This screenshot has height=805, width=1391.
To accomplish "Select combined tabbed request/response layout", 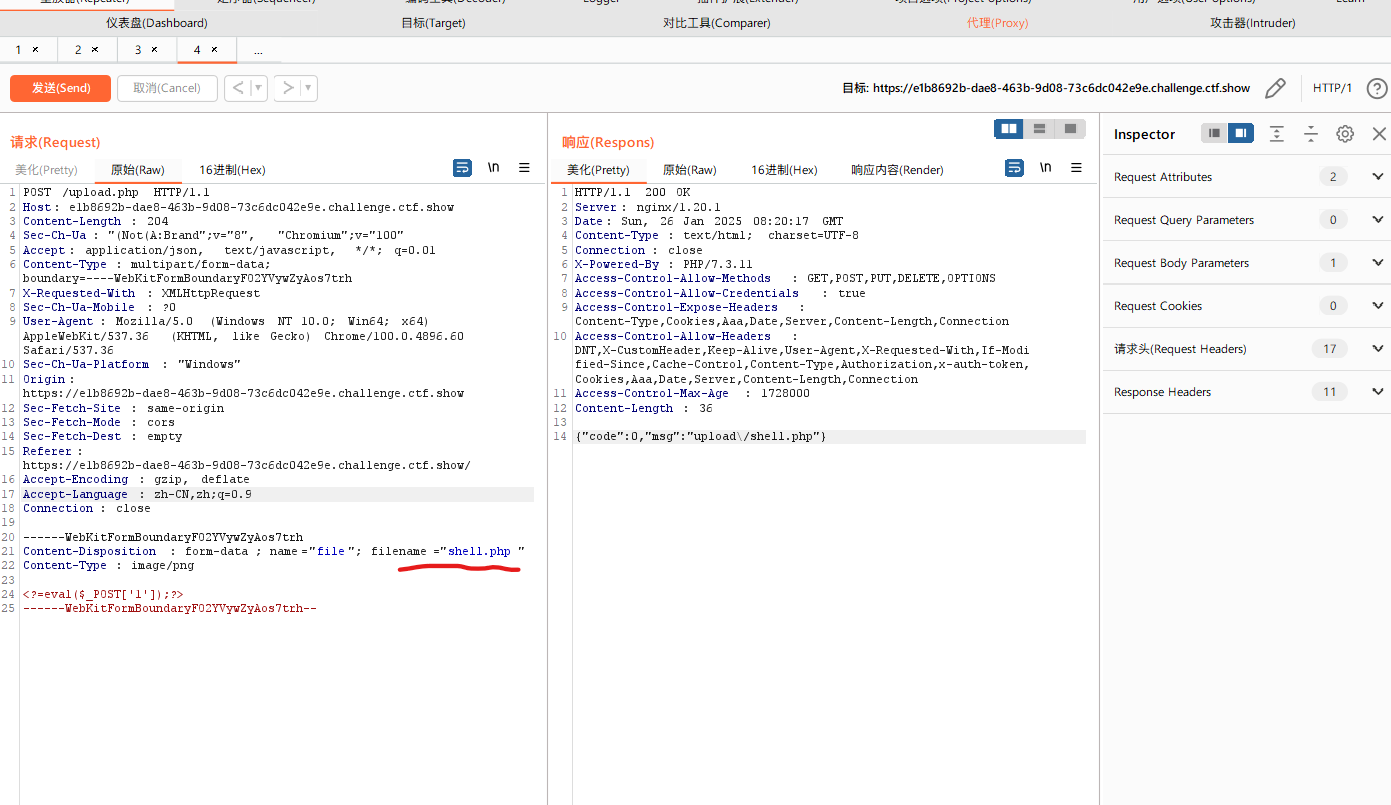I will click(1071, 128).
